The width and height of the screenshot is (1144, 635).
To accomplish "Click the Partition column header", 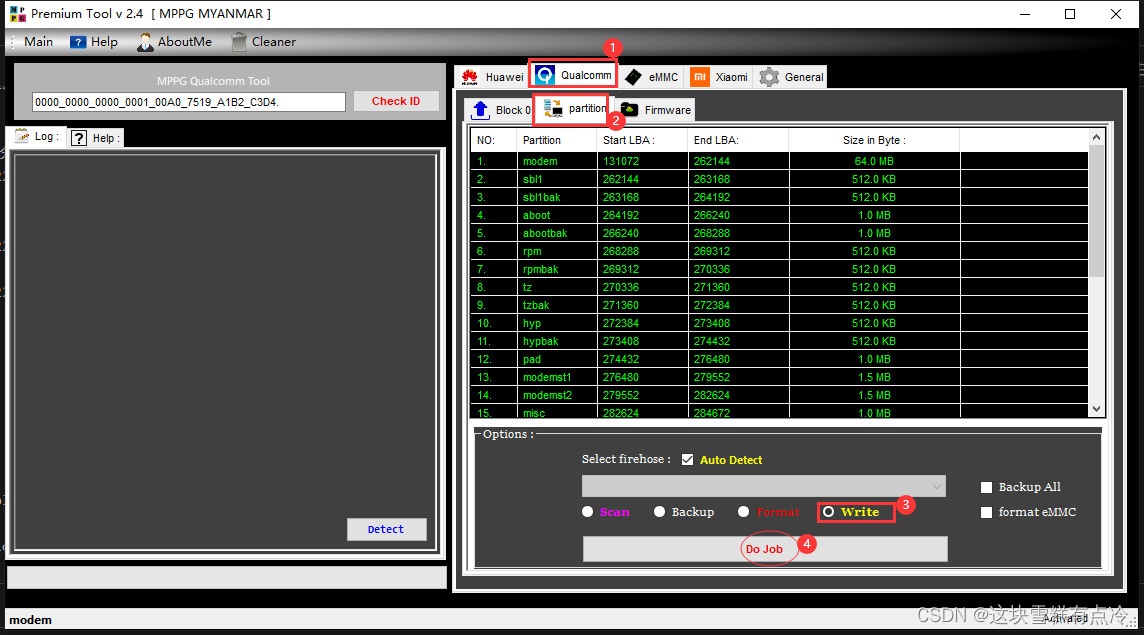I will tap(556, 140).
